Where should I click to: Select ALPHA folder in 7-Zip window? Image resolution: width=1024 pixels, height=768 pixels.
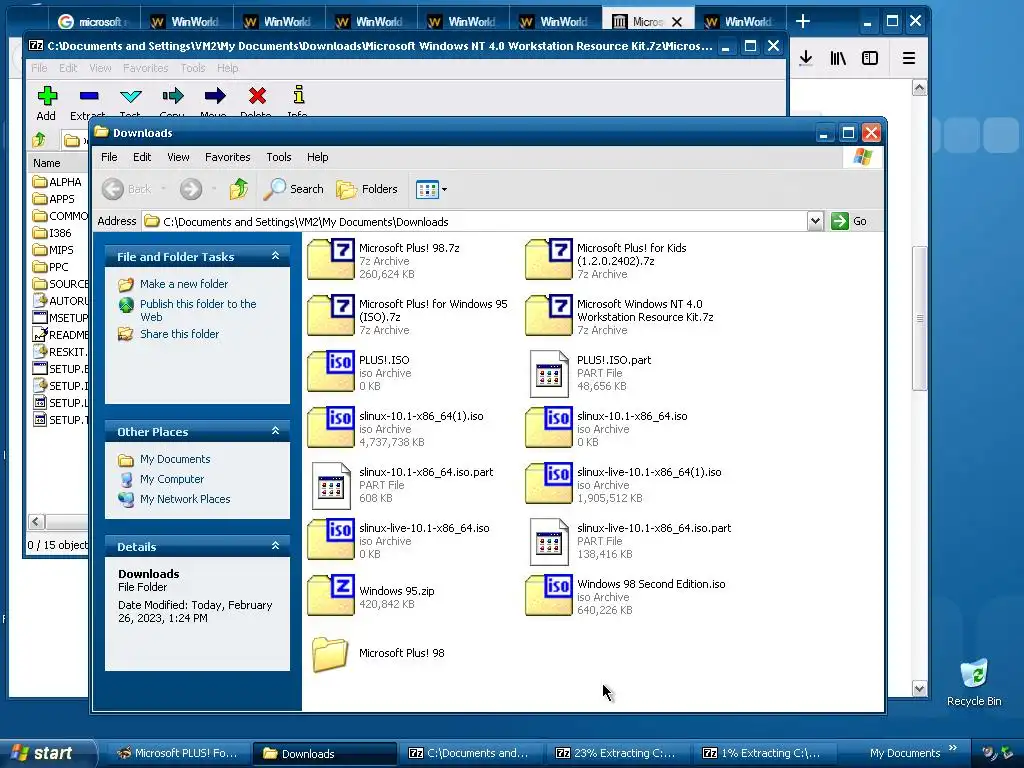point(57,182)
